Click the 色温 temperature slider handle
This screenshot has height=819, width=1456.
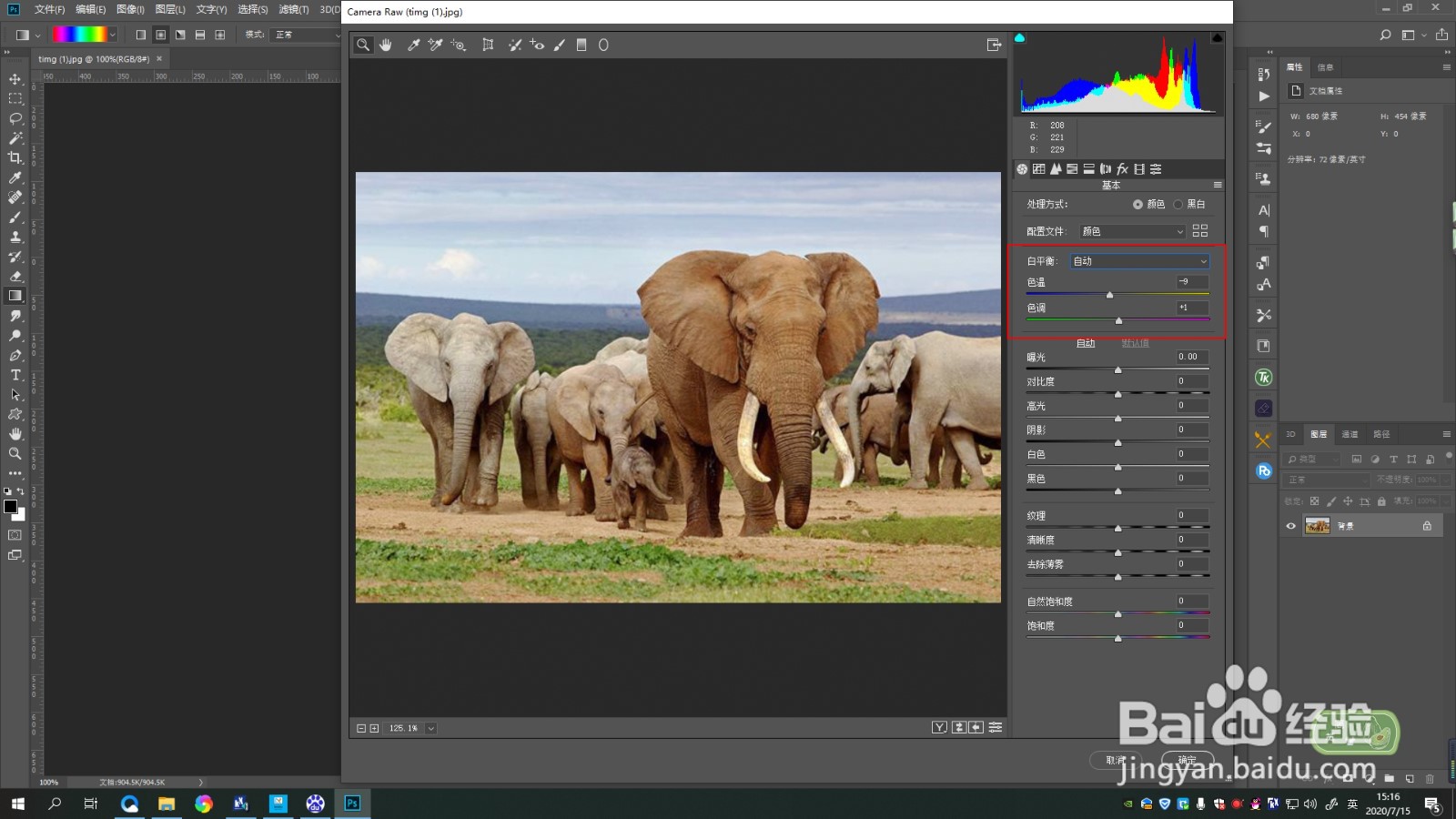point(1109,295)
